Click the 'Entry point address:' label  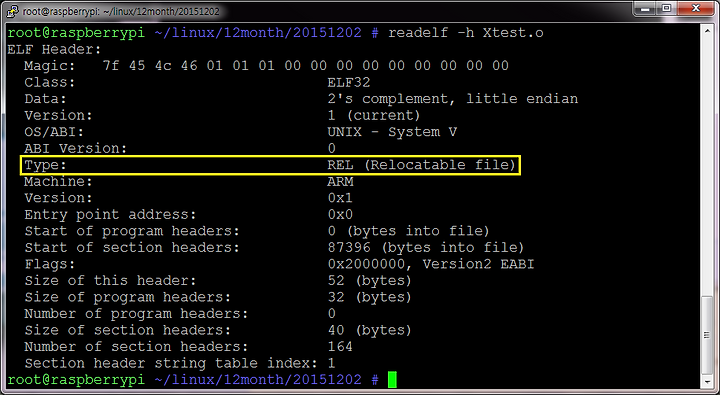click(x=110, y=214)
